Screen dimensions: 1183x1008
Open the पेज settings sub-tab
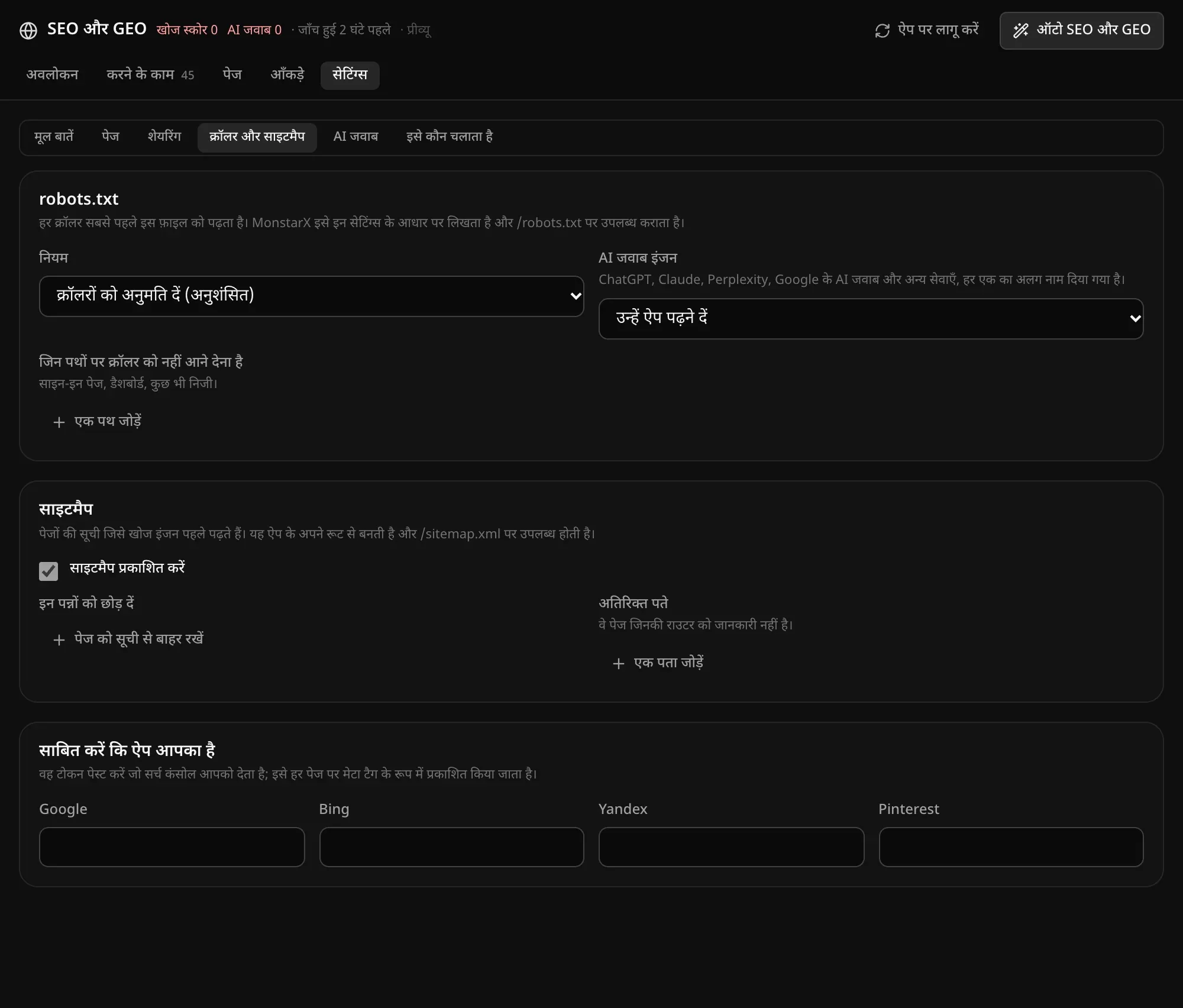[111, 137]
